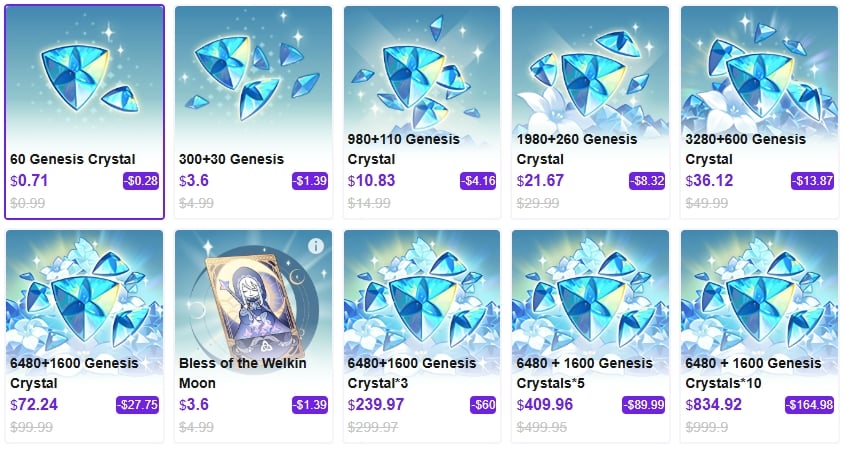Click the $72.24 price
Screen dimensions: 845x450
tap(36, 405)
